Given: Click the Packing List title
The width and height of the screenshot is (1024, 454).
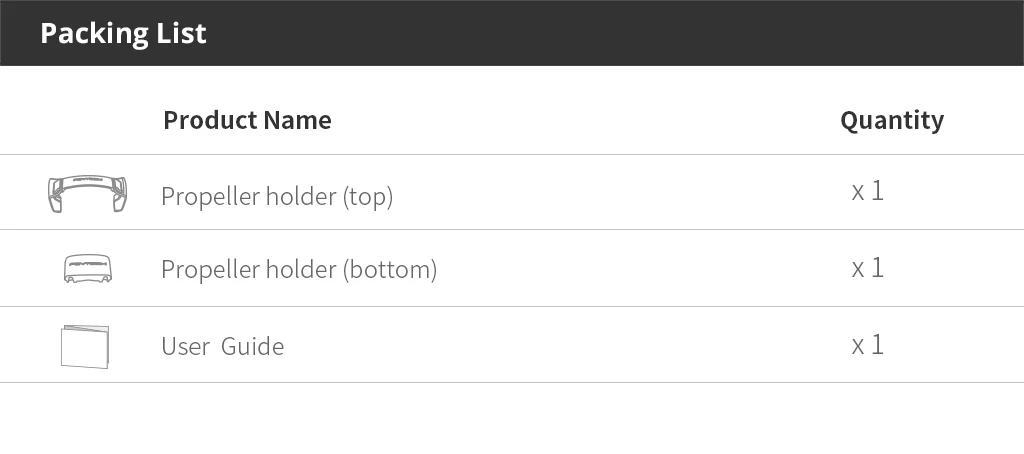Looking at the screenshot, I should [x=123, y=33].
